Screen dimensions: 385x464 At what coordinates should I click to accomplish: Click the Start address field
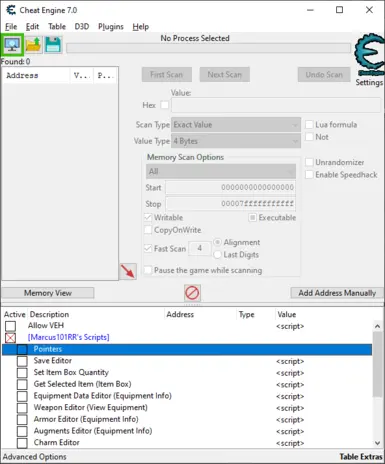pos(230,187)
